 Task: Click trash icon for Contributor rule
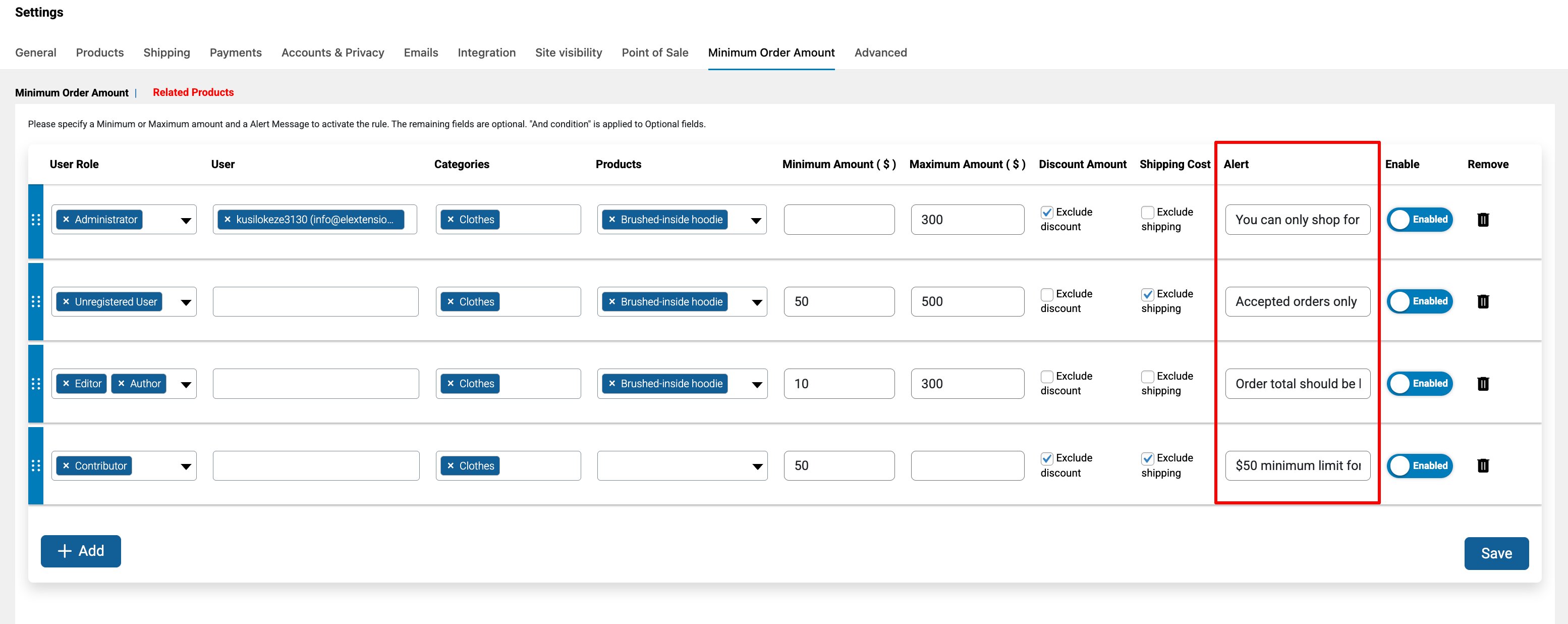(x=1483, y=465)
